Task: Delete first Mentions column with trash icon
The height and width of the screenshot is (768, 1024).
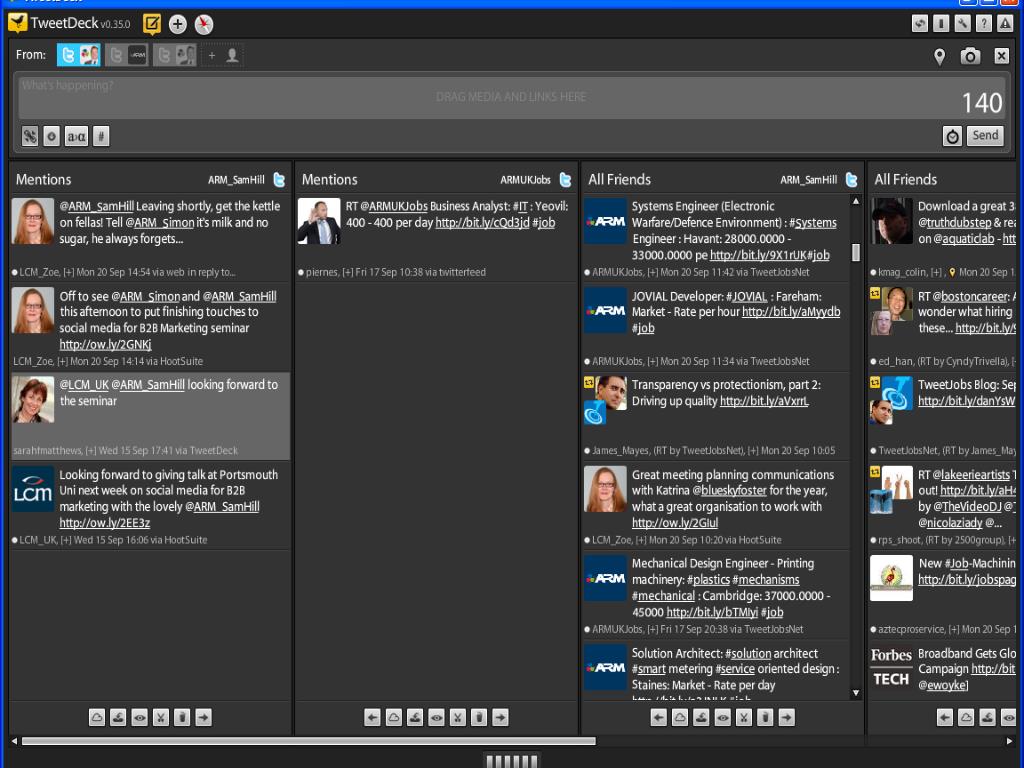Action: [182, 718]
